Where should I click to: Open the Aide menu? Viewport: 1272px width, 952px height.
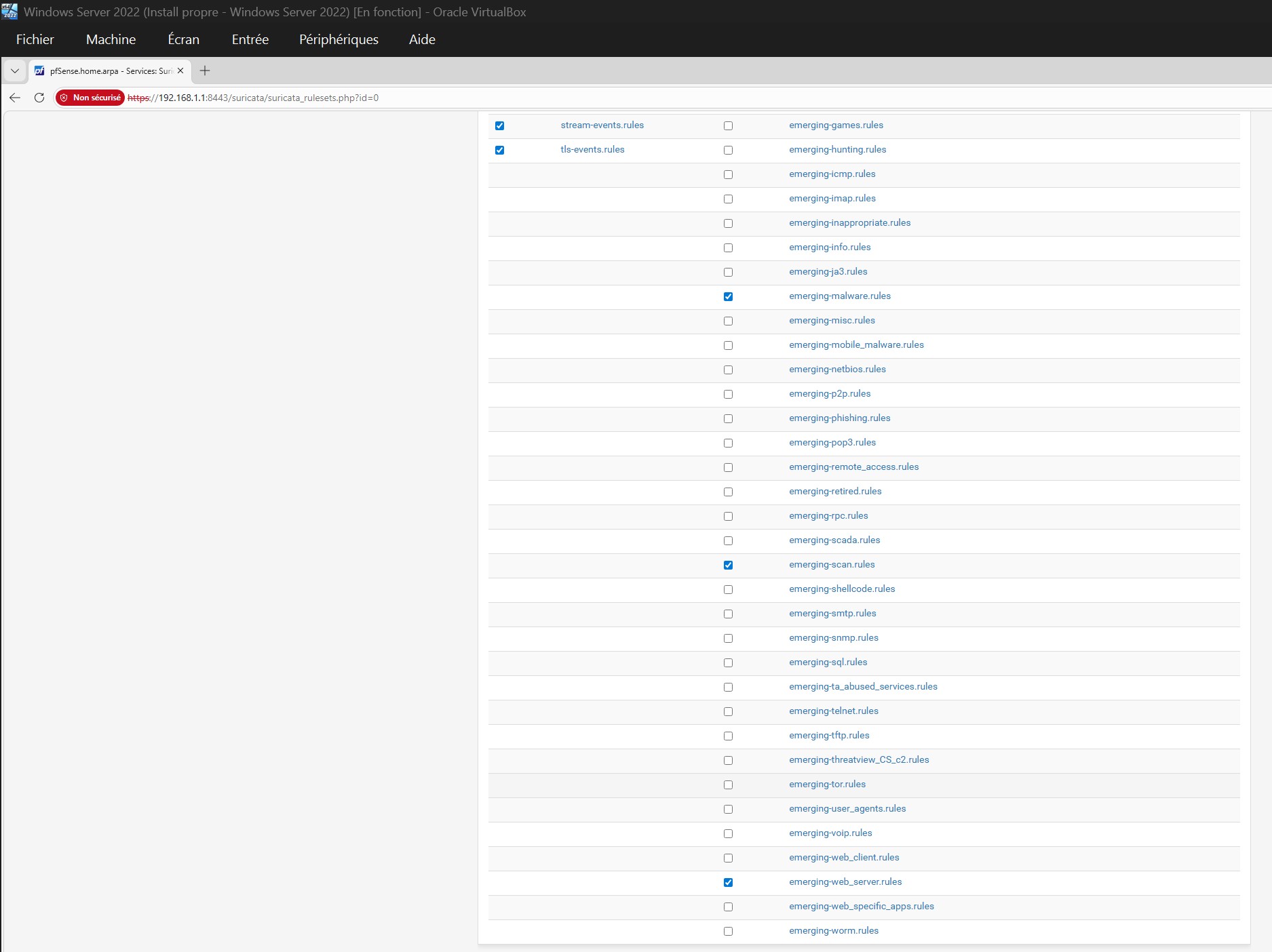[x=422, y=39]
